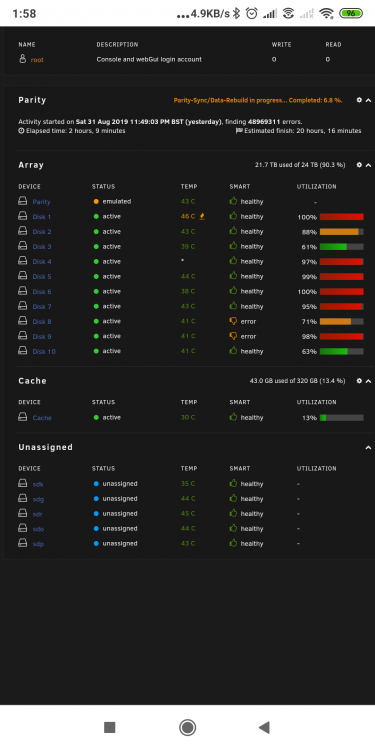Tap the Bluetooth icon in status bar
Viewport: 375px width, 750px height.
pos(236,13)
